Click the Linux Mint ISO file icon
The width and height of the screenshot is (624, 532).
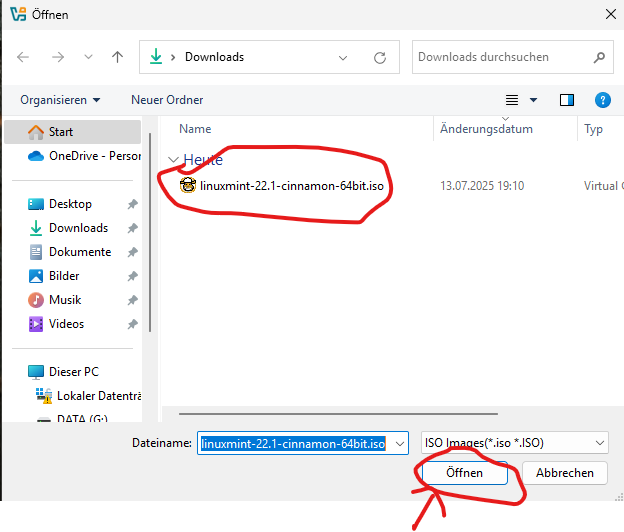click(188, 185)
